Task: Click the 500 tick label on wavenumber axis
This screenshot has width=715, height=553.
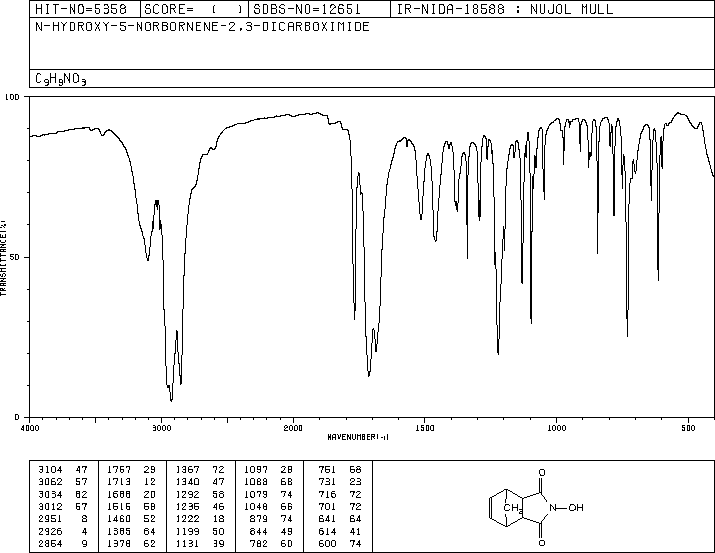Action: [x=688, y=428]
